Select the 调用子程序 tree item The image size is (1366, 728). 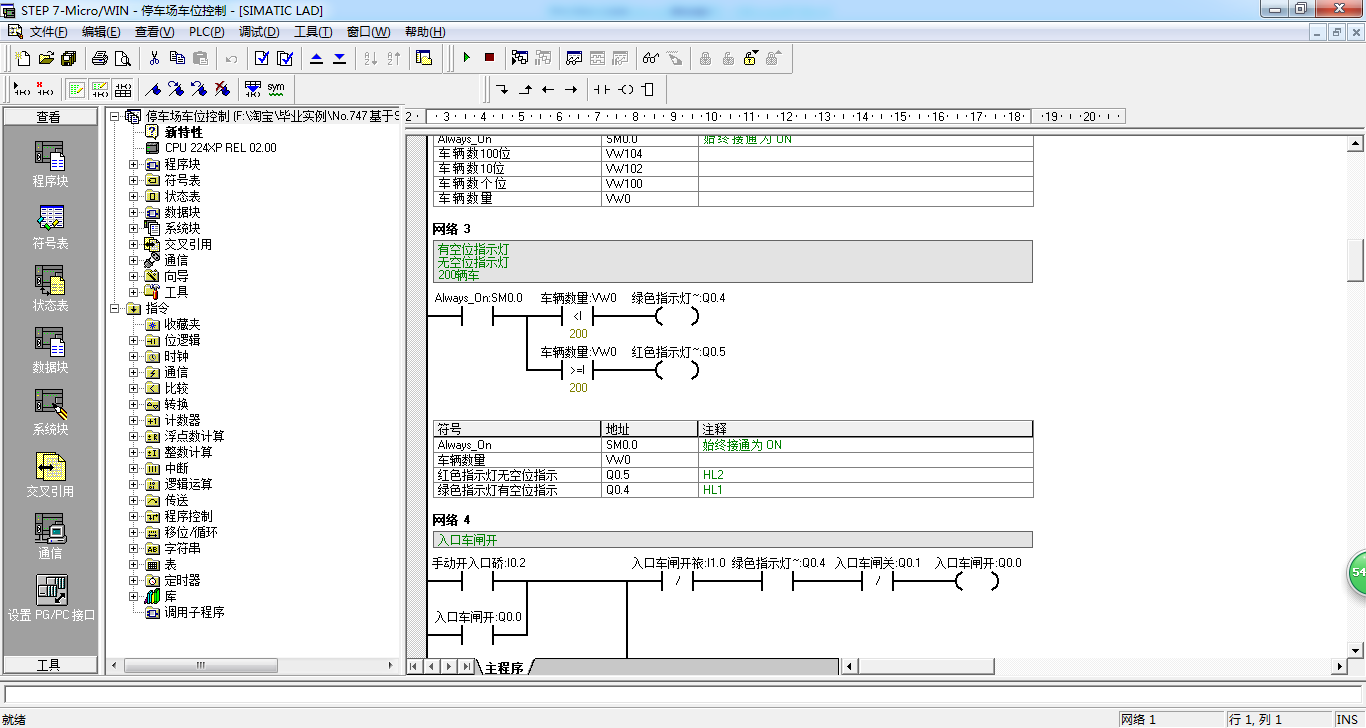pyautogui.click(x=194, y=612)
